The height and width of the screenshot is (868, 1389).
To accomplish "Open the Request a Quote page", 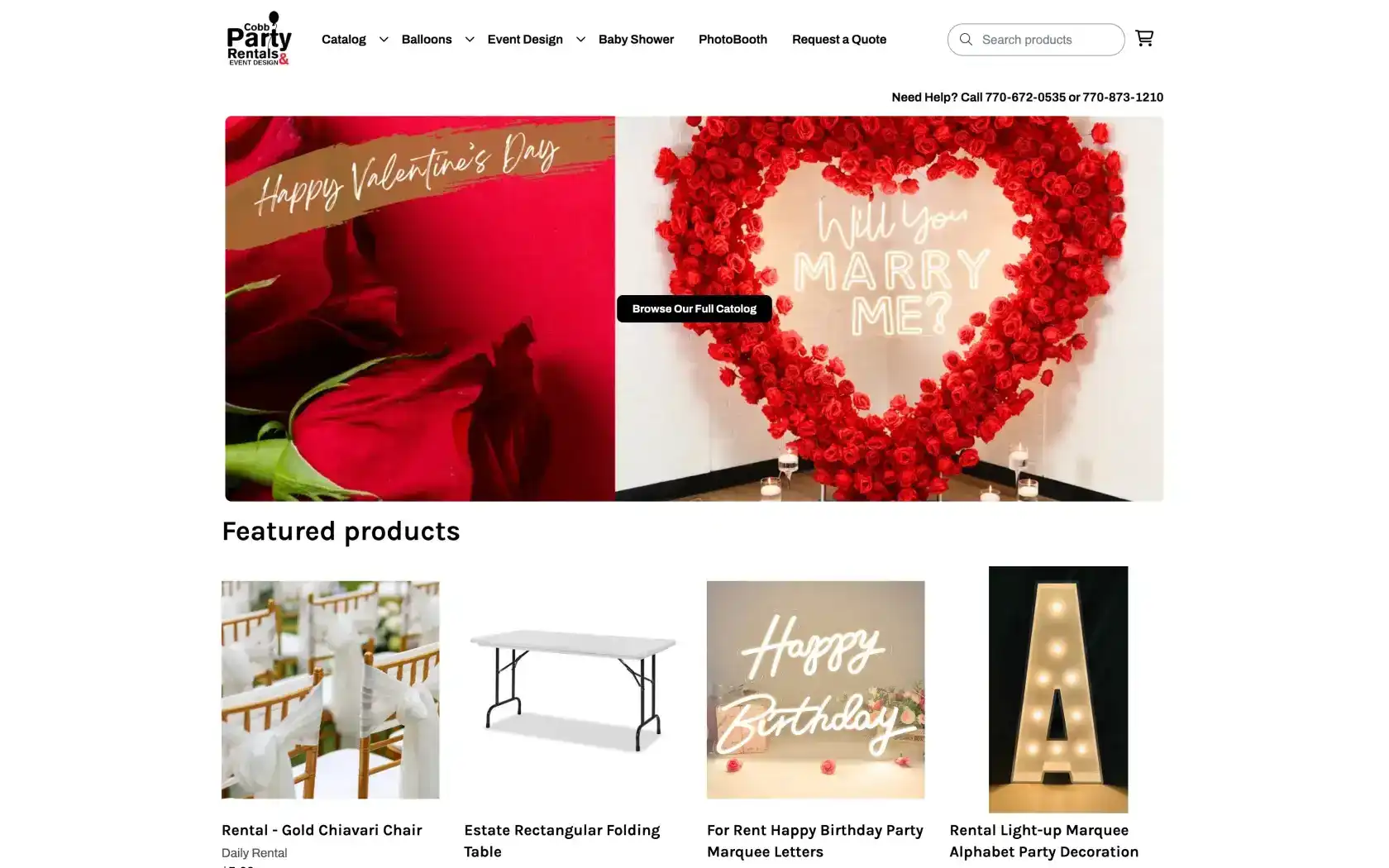I will [839, 40].
